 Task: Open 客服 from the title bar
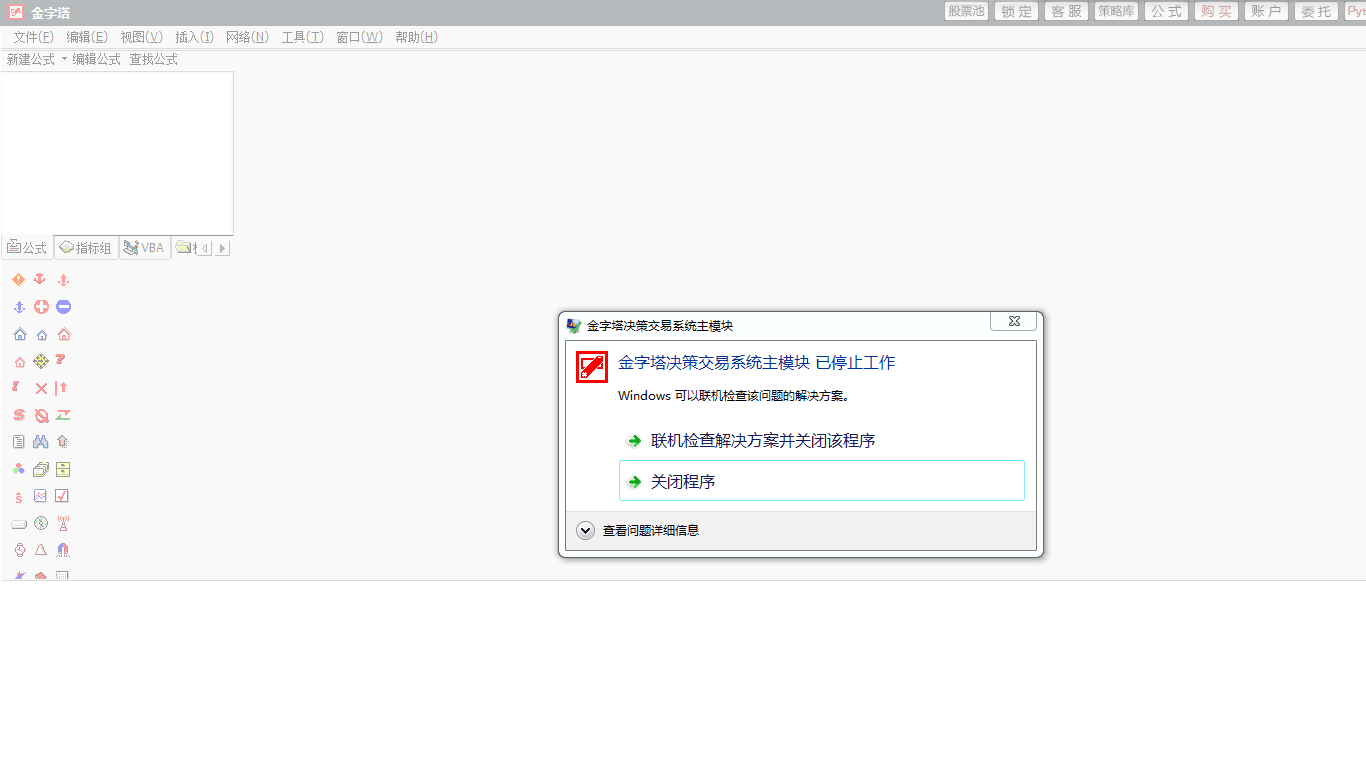[1066, 11]
